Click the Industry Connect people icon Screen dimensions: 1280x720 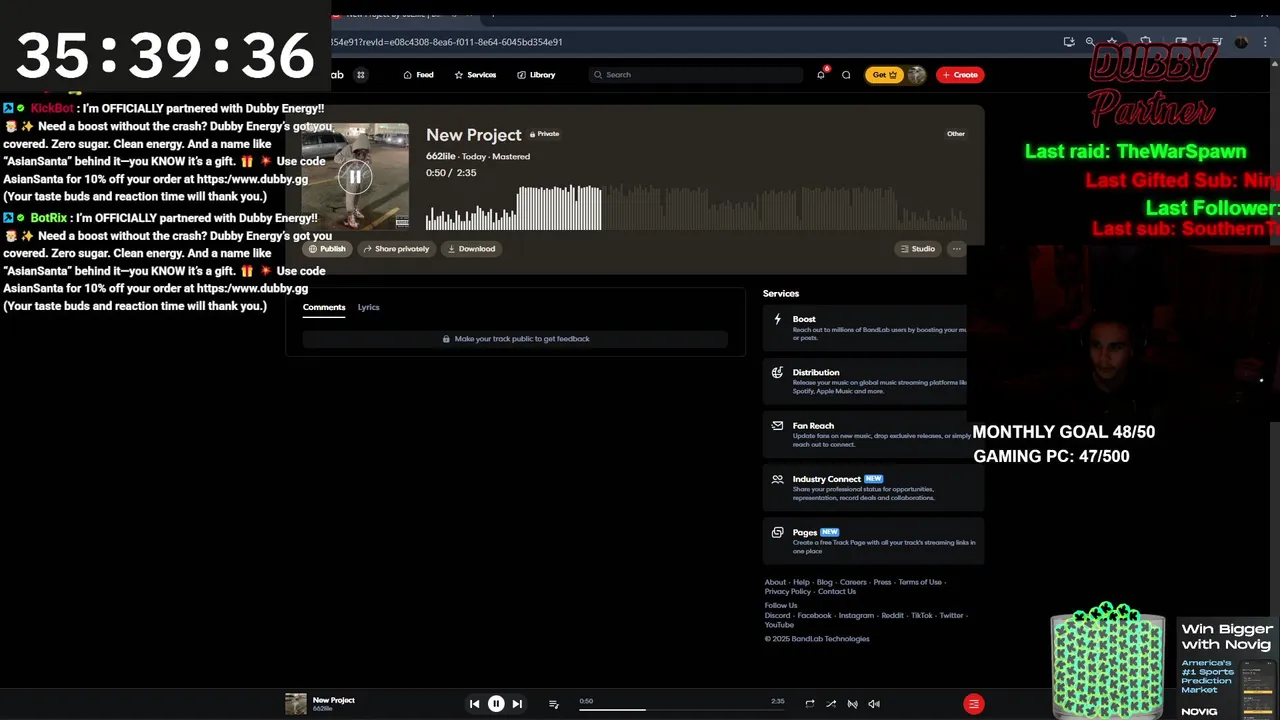pos(777,479)
